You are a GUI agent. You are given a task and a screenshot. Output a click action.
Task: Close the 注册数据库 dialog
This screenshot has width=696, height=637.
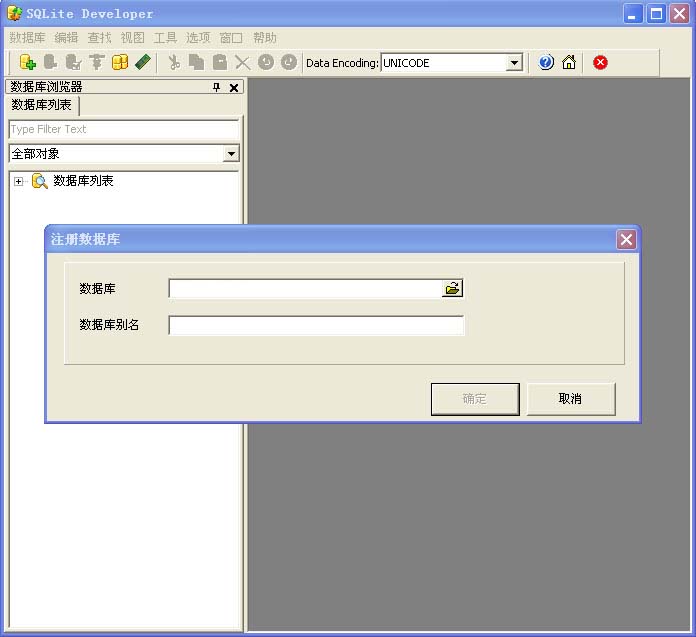point(626,239)
